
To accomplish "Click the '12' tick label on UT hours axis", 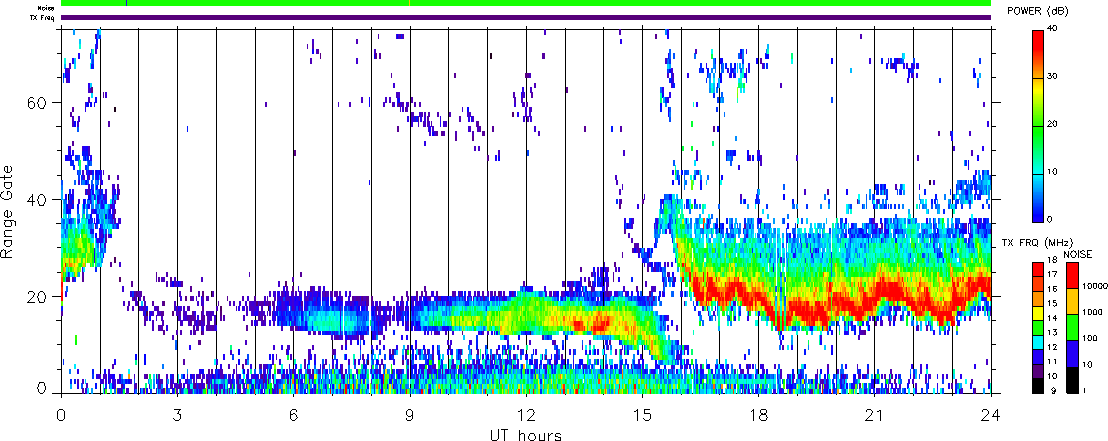I will coord(526,414).
